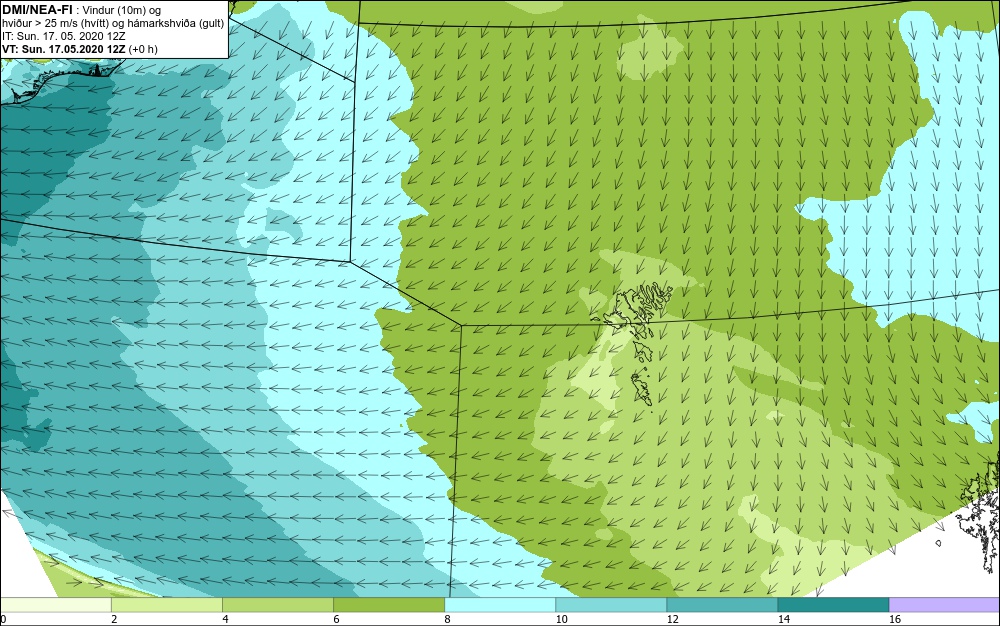Image resolution: width=1000 pixels, height=626 pixels.
Task: Click the 0–2 m/s pale yellow legend swatch
Action: coord(56,605)
